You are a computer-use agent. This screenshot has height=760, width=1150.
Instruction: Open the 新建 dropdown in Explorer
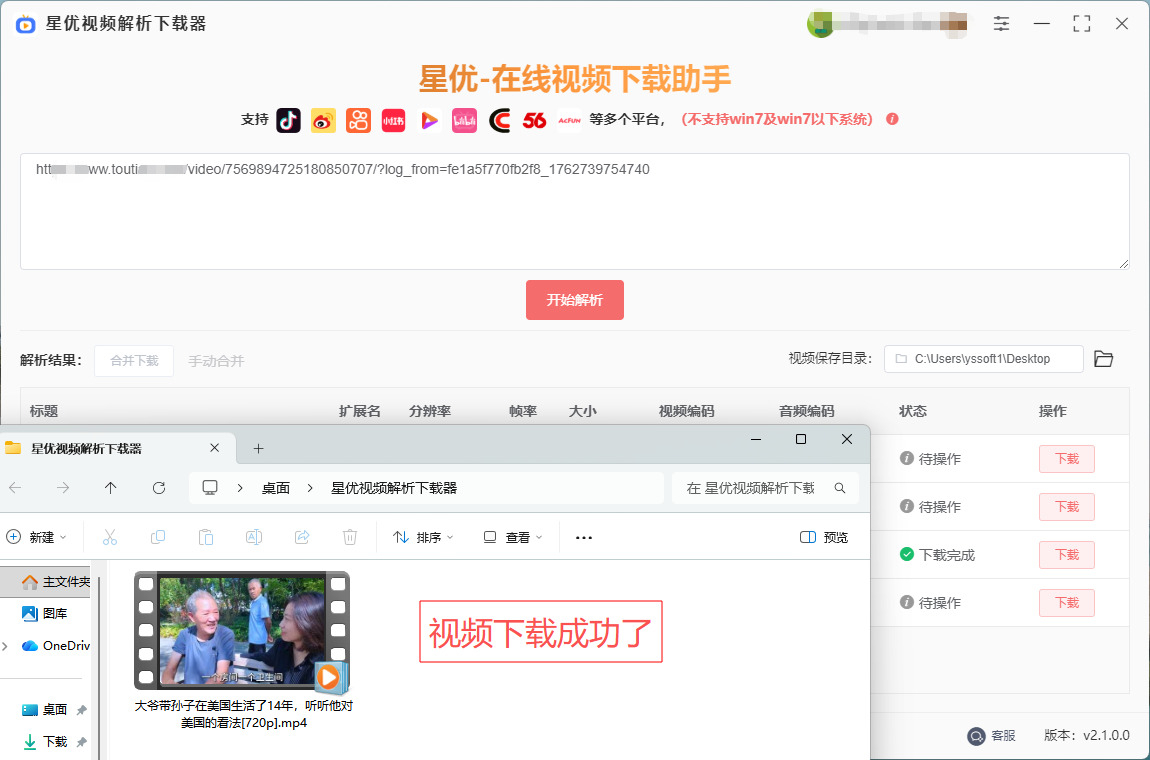pyautogui.click(x=37, y=538)
